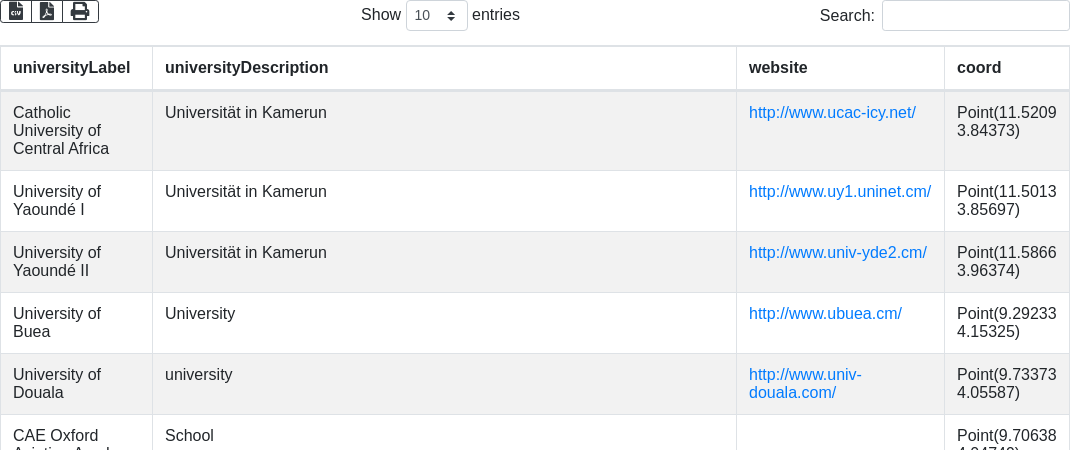Sort table by website column

point(778,68)
